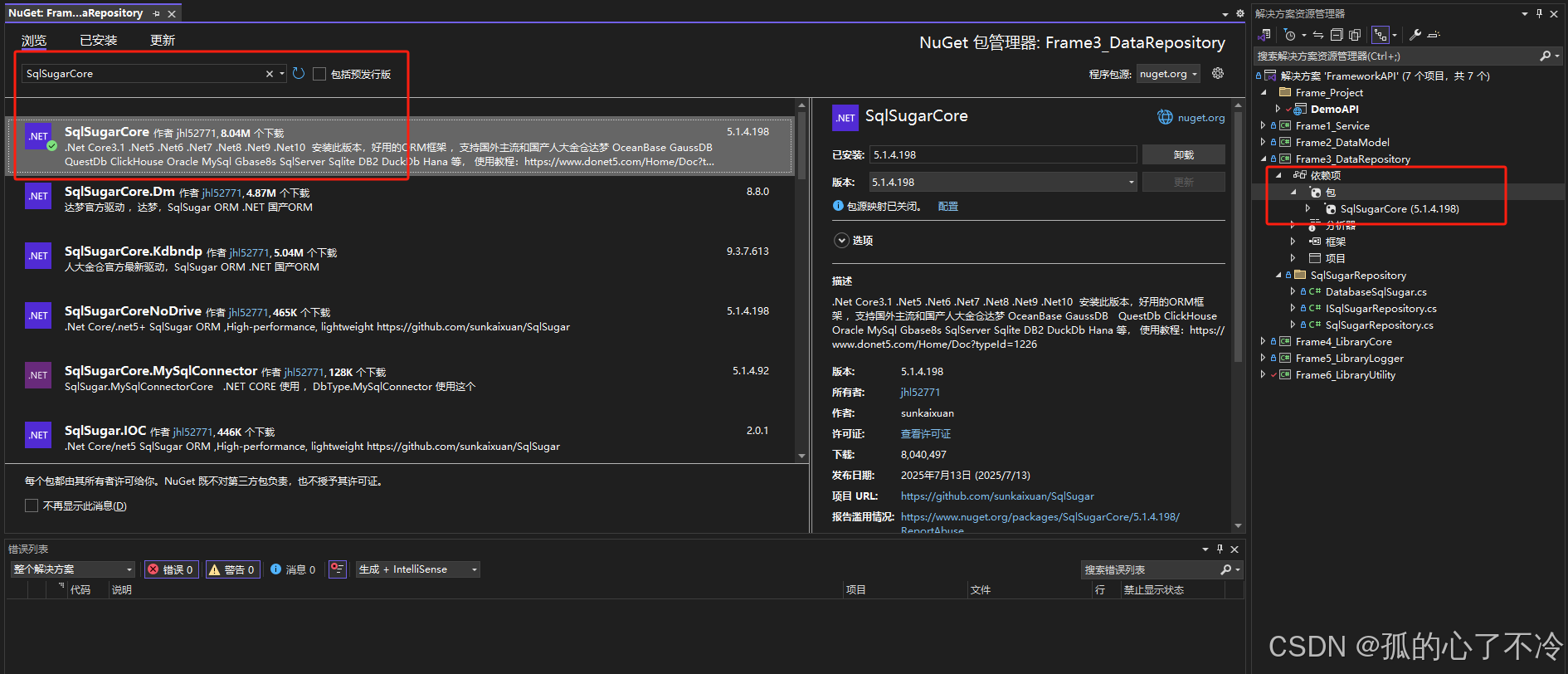Click the Collapse All icon in Solution Explorer

tap(1337, 35)
